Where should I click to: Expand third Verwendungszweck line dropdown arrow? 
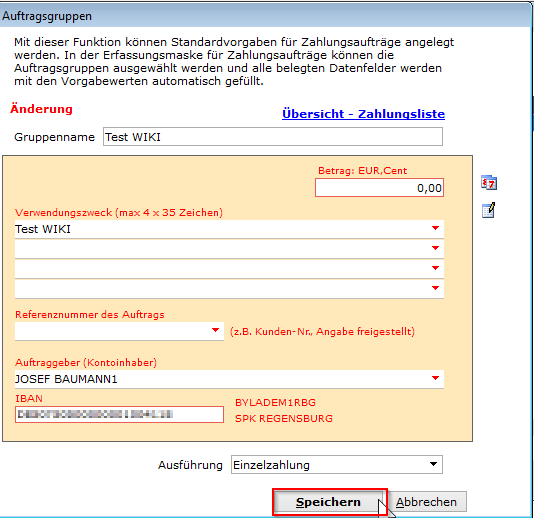coord(435,268)
